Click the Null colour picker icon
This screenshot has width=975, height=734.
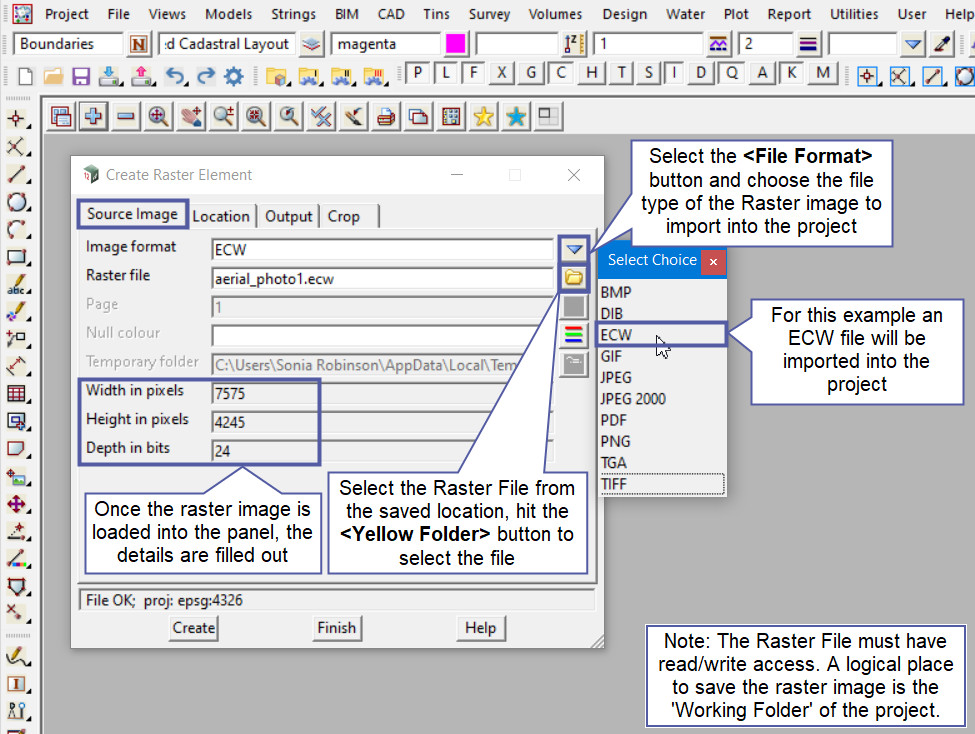(x=574, y=334)
